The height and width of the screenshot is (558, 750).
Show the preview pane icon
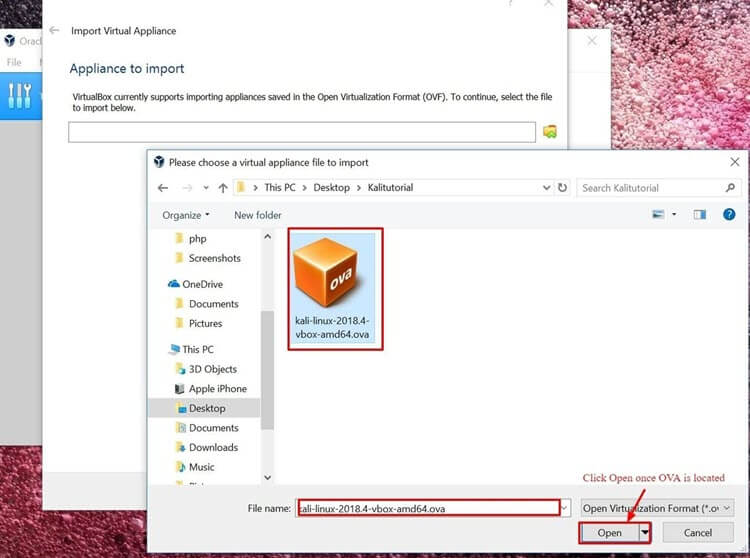point(700,214)
